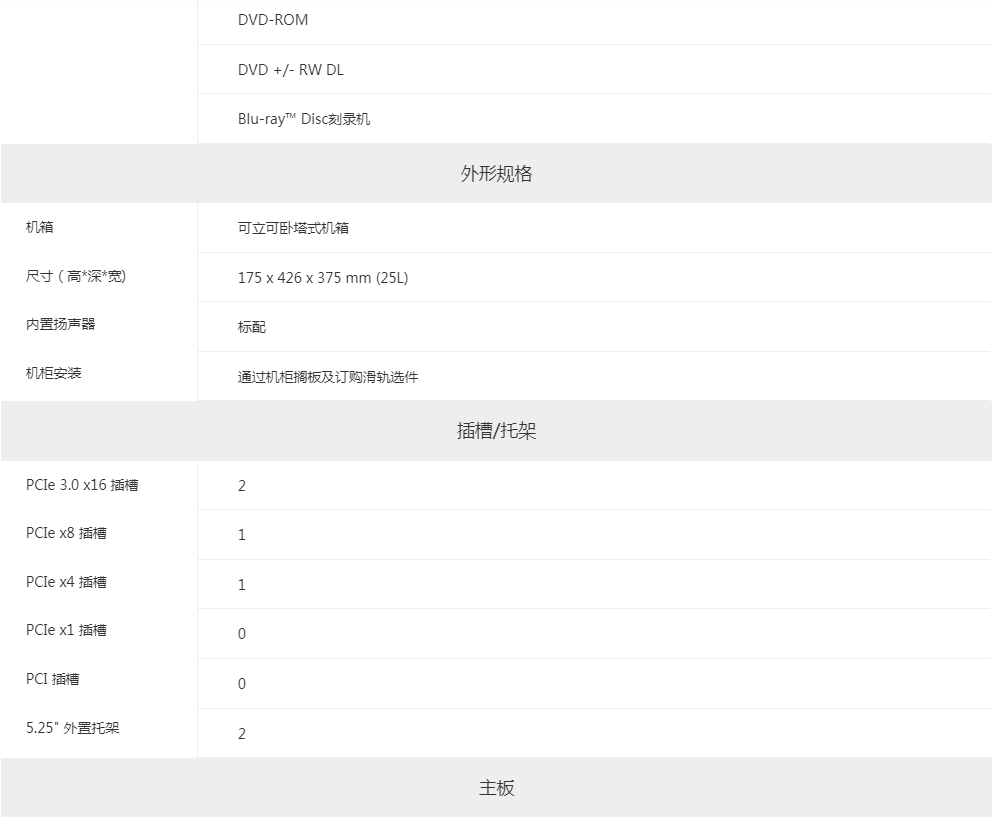Click the PCIe x4 插槽 label
The height and width of the screenshot is (817, 994).
click(66, 582)
